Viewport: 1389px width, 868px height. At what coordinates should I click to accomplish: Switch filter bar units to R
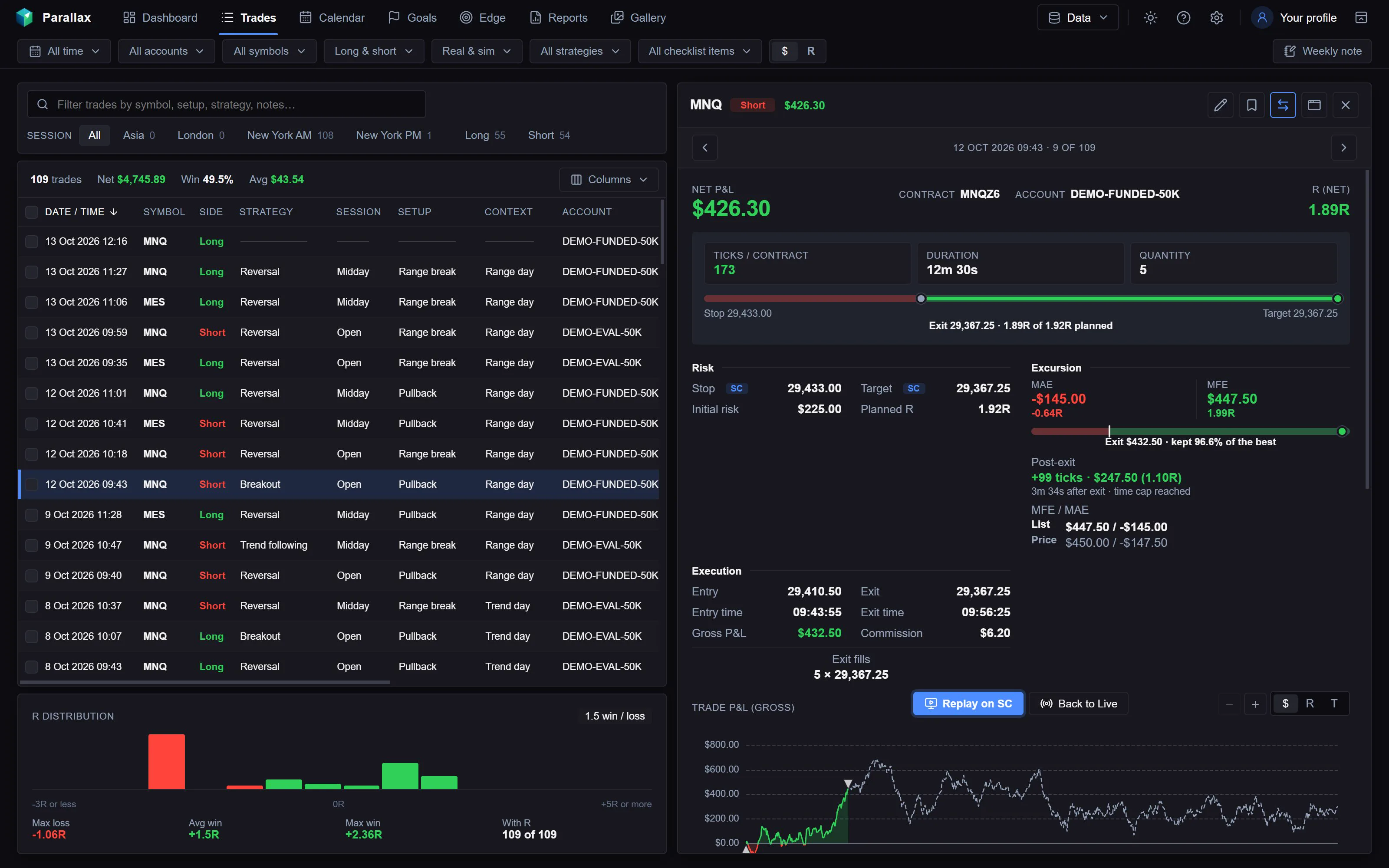tap(810, 51)
